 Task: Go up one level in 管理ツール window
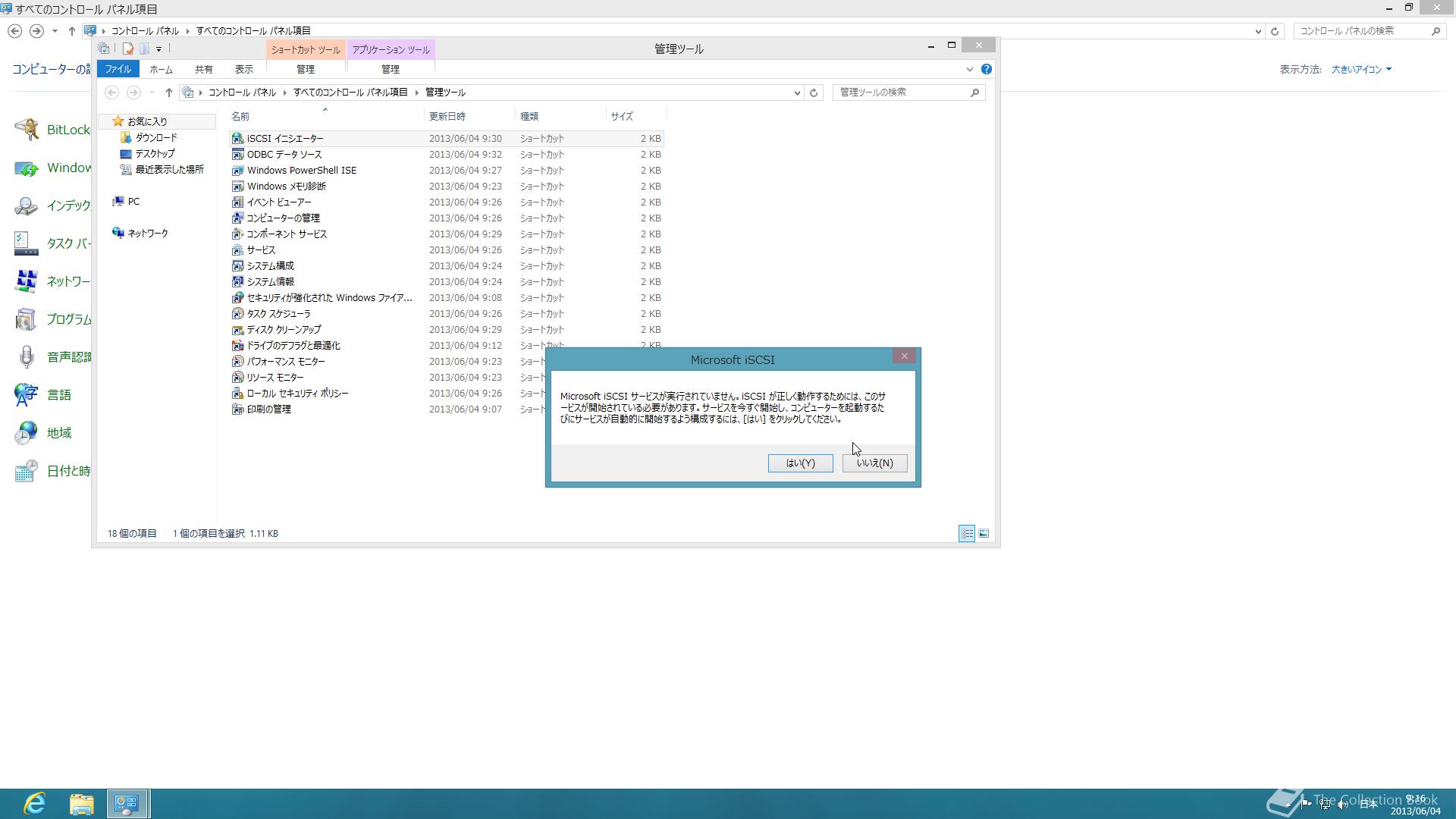[x=168, y=93]
